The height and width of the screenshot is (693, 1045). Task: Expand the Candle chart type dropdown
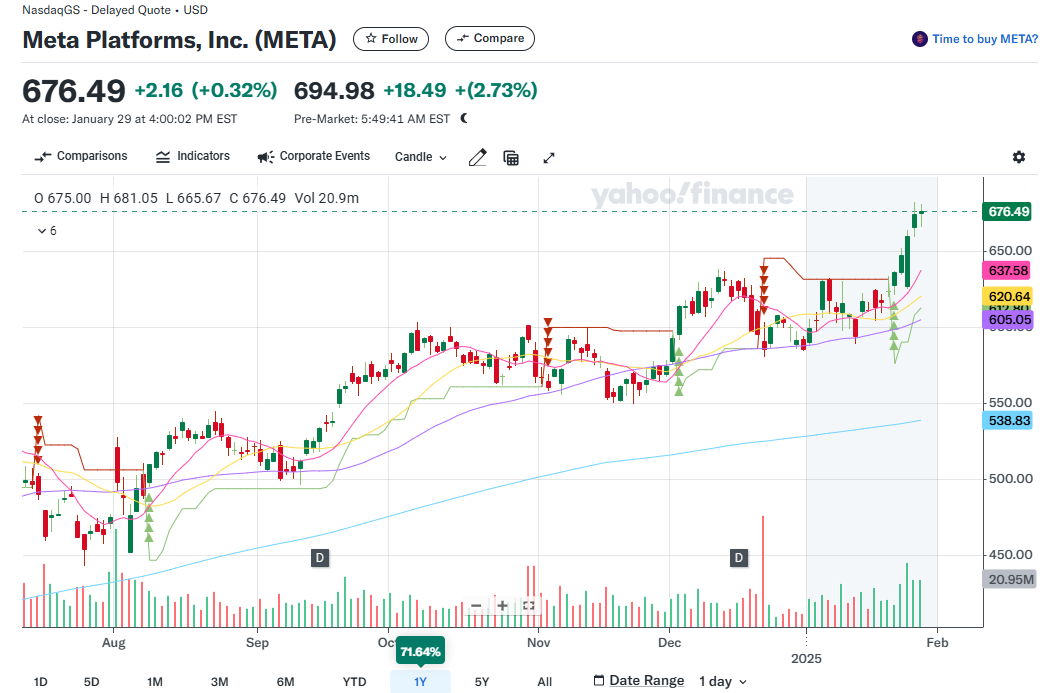(421, 157)
